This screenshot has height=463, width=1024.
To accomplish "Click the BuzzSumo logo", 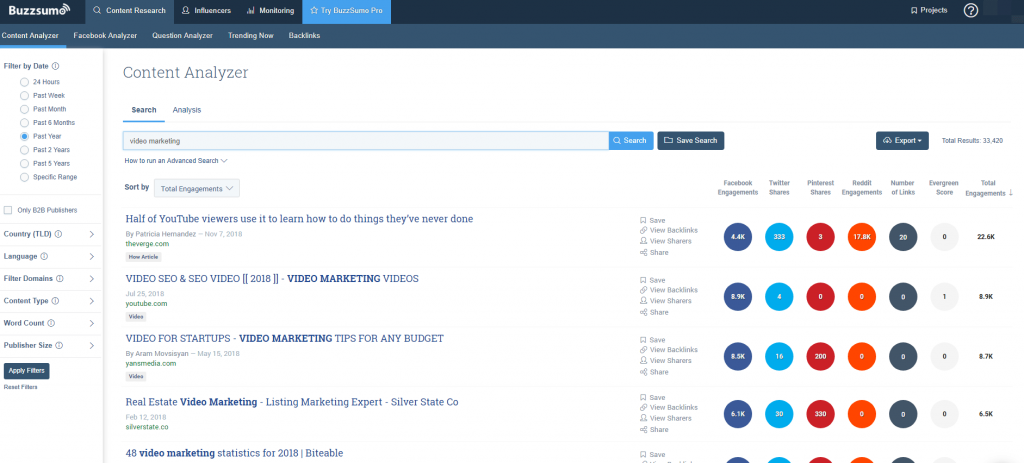I will tap(38, 11).
